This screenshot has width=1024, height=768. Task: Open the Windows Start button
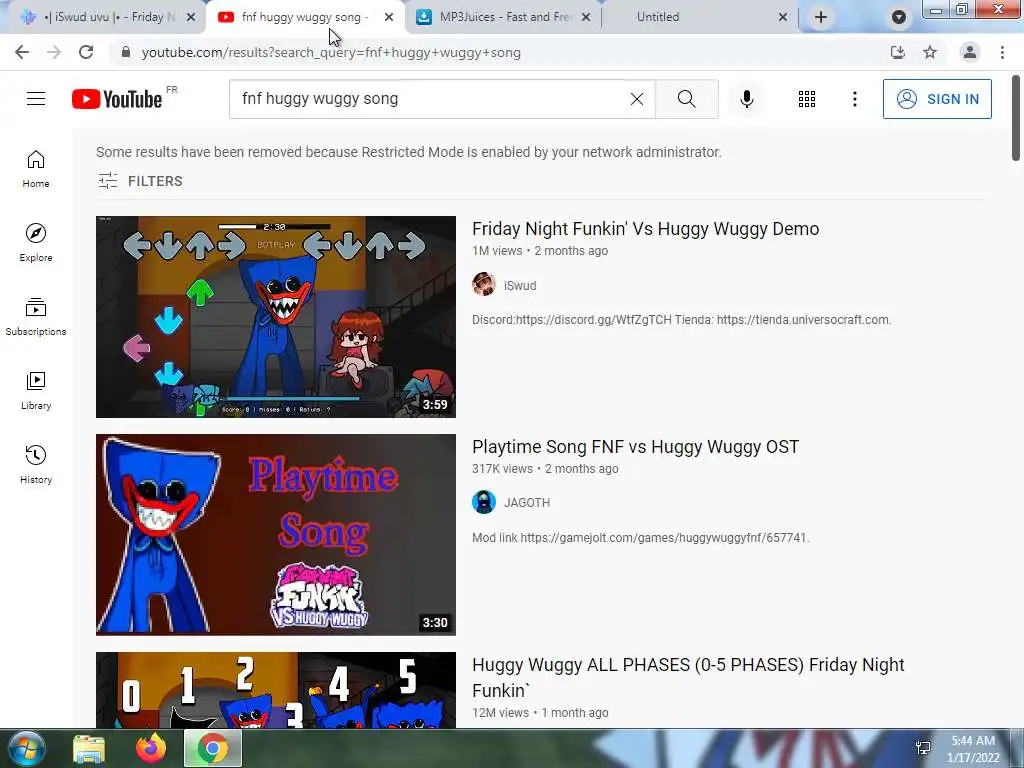(x=27, y=748)
